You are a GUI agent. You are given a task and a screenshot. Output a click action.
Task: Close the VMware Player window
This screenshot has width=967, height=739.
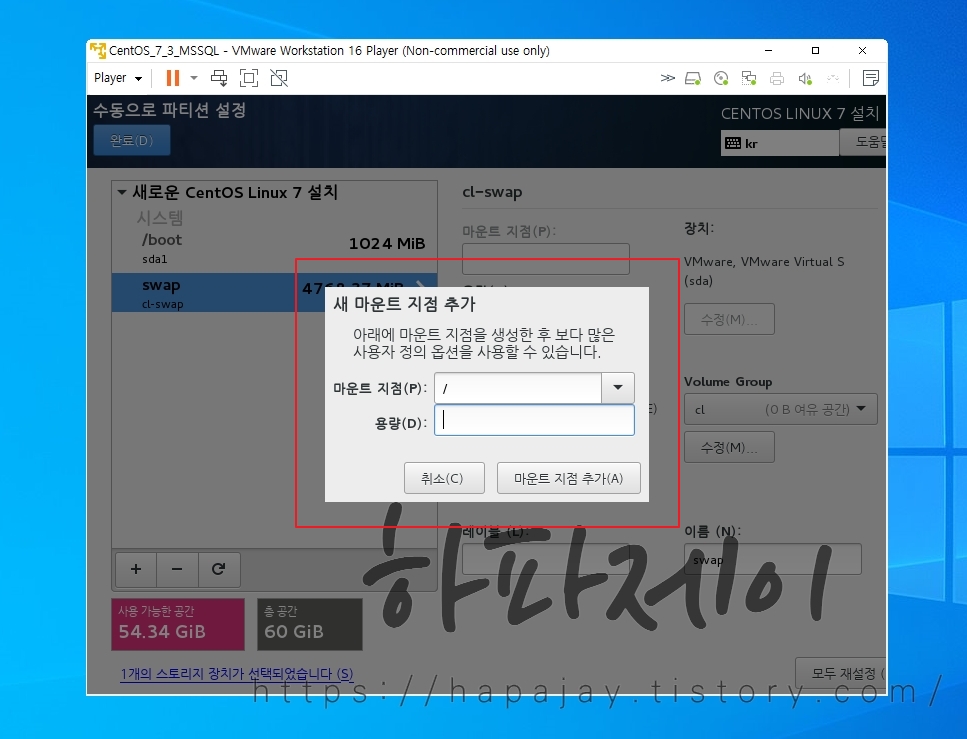pos(862,51)
